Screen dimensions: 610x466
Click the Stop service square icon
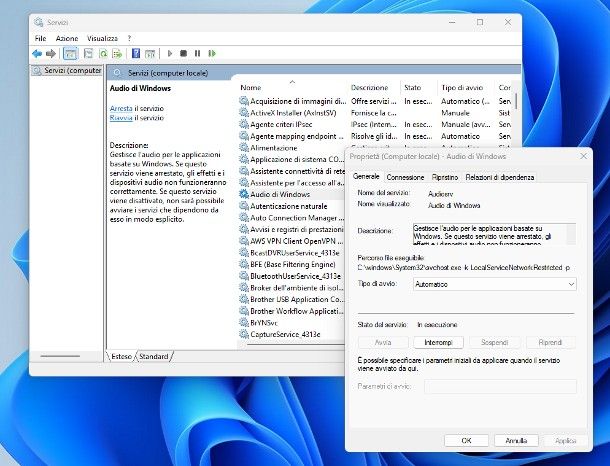183,53
